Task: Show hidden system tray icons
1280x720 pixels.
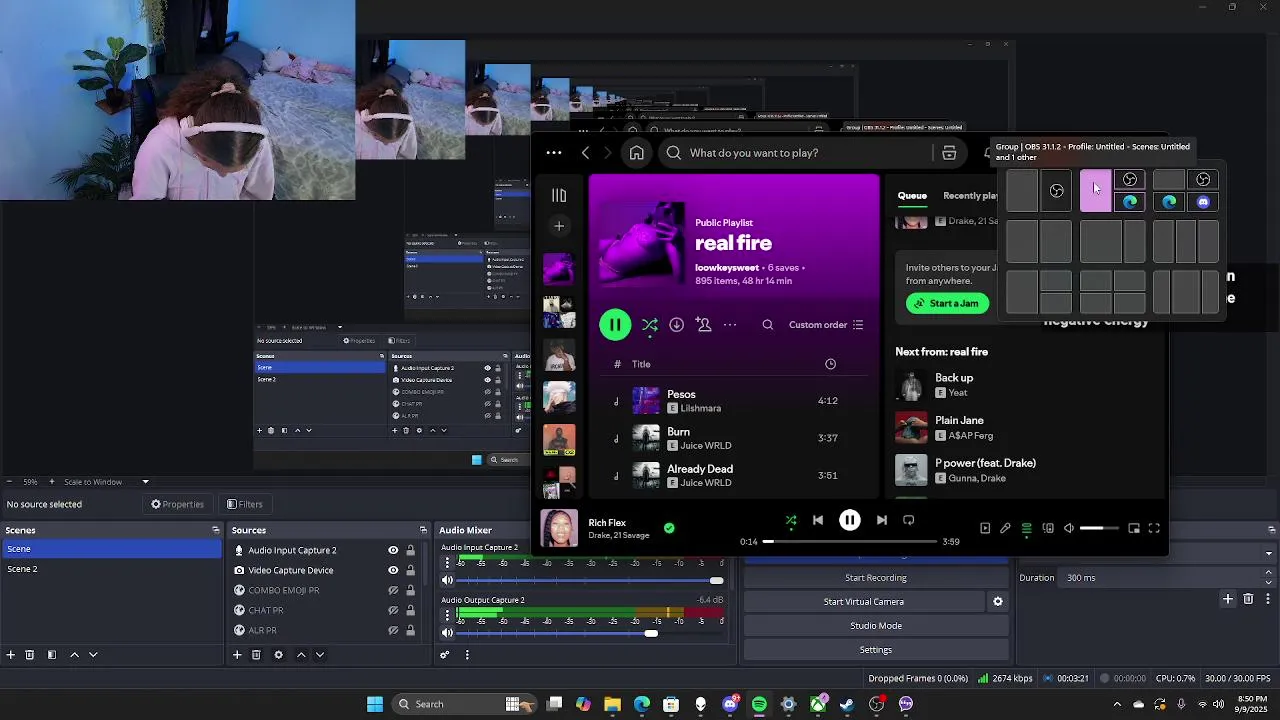Action: (1117, 704)
